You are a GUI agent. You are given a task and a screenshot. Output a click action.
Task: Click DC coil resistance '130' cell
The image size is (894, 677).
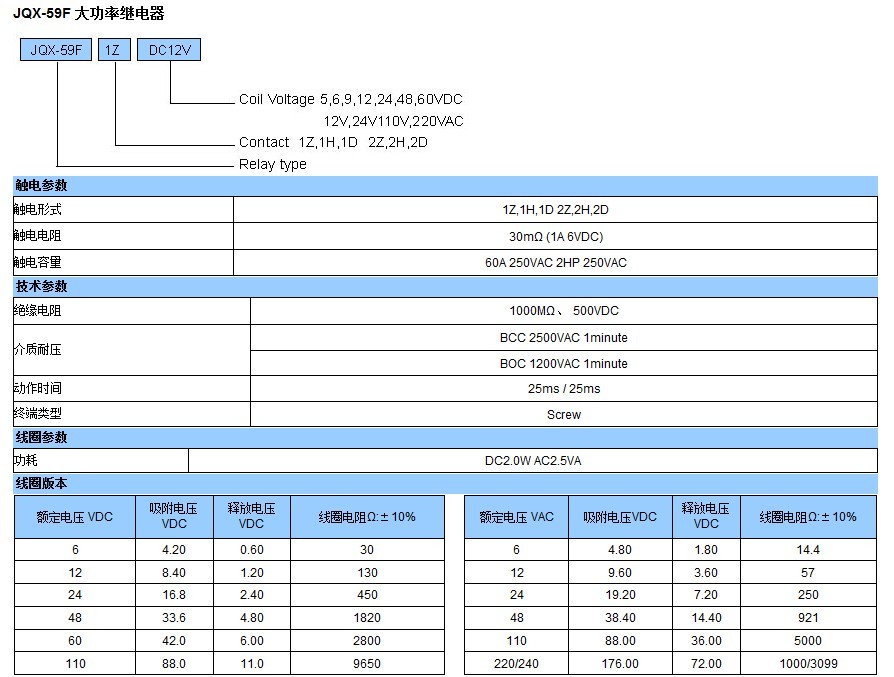click(x=367, y=572)
